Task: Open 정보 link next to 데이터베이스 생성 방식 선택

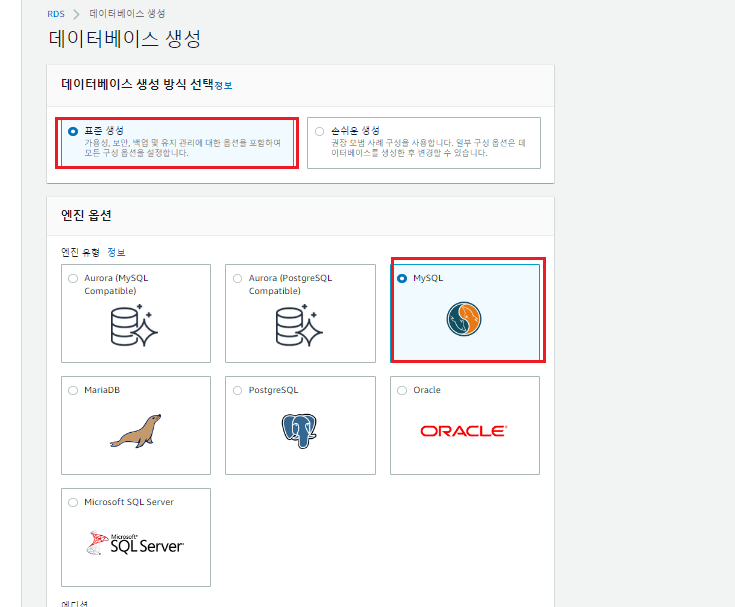Action: (x=223, y=85)
